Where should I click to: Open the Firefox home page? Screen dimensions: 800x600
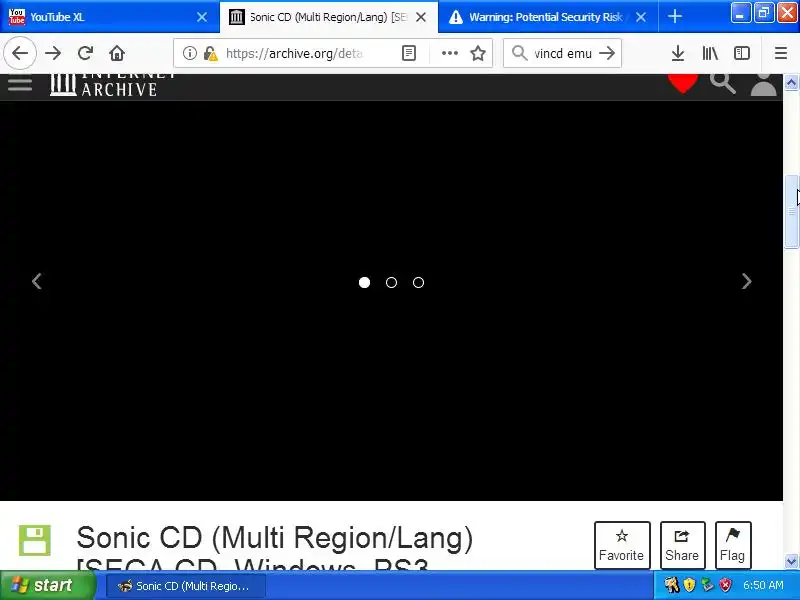click(117, 53)
